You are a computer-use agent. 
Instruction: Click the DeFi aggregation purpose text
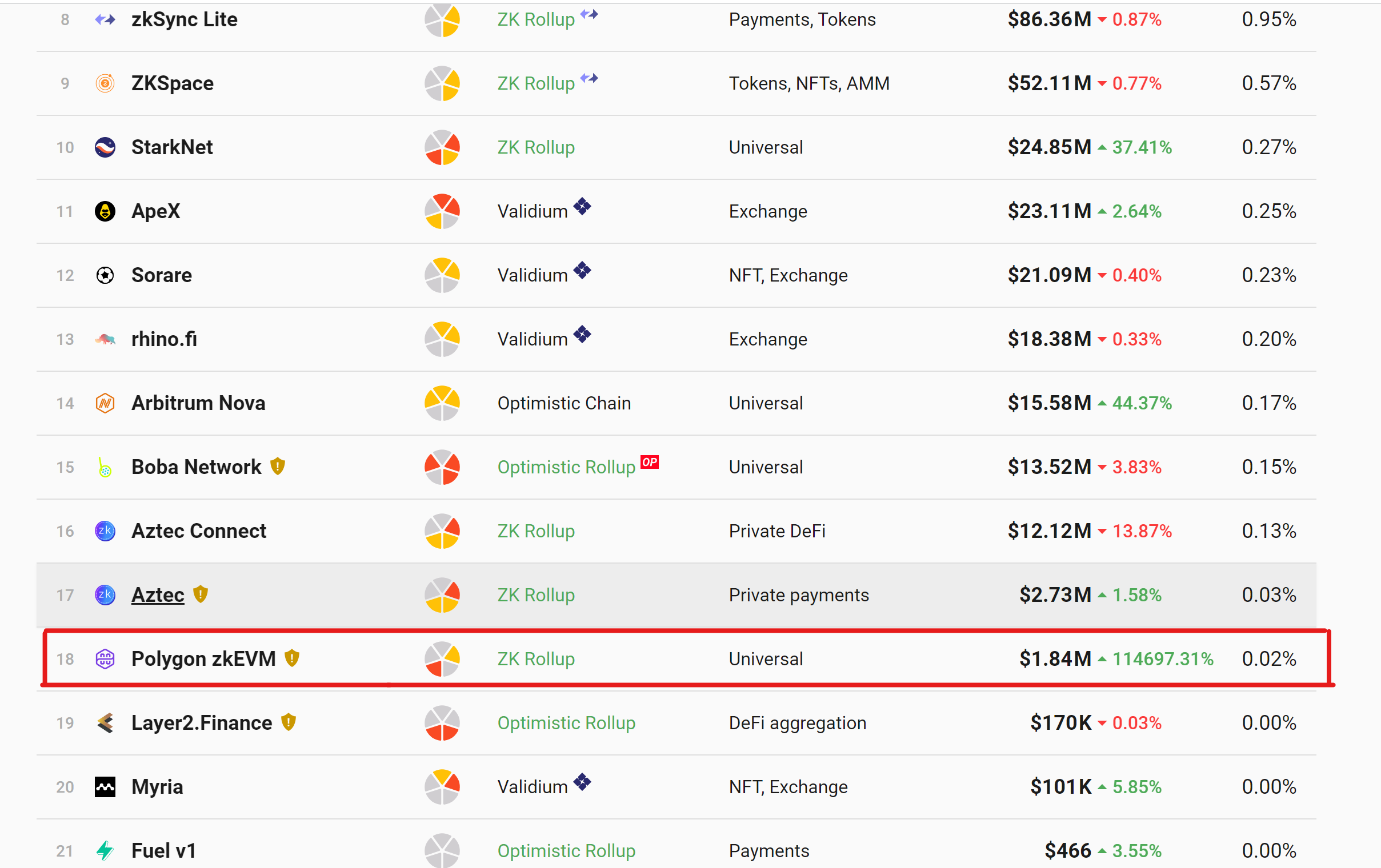click(798, 723)
